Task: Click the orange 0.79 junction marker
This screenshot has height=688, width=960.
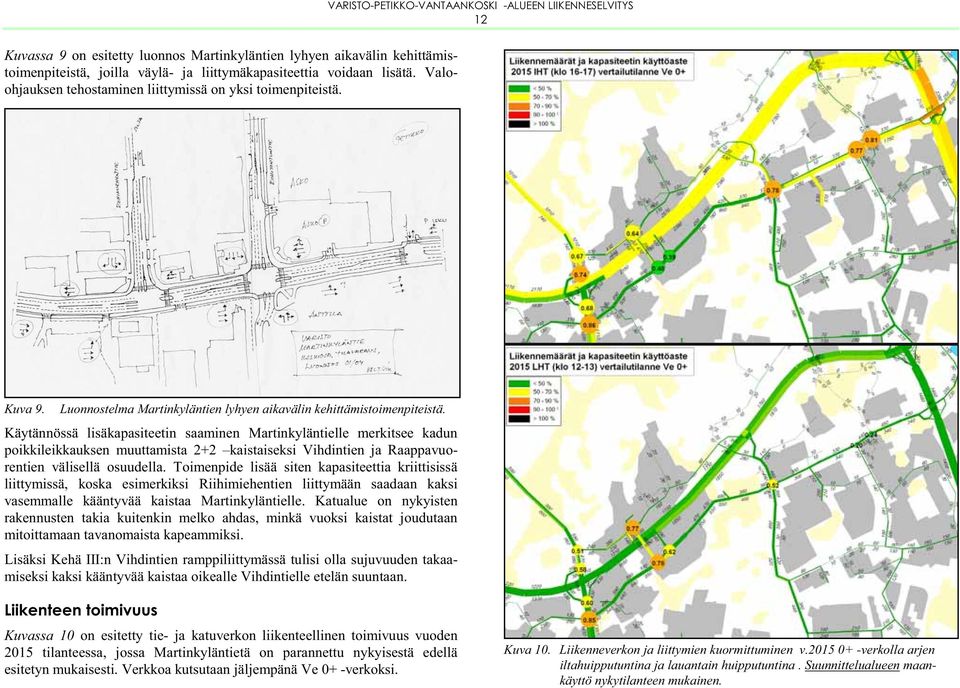Action: (658, 563)
